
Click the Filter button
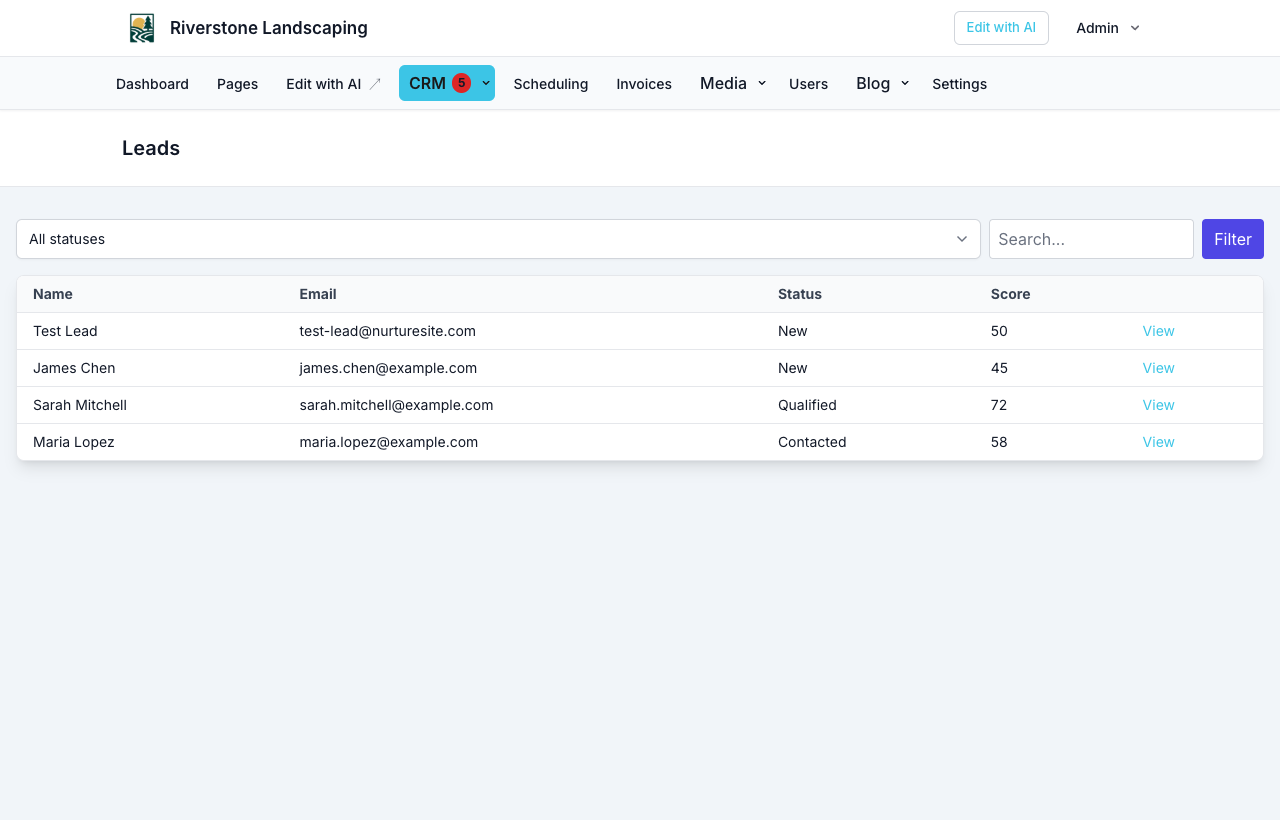click(1233, 239)
